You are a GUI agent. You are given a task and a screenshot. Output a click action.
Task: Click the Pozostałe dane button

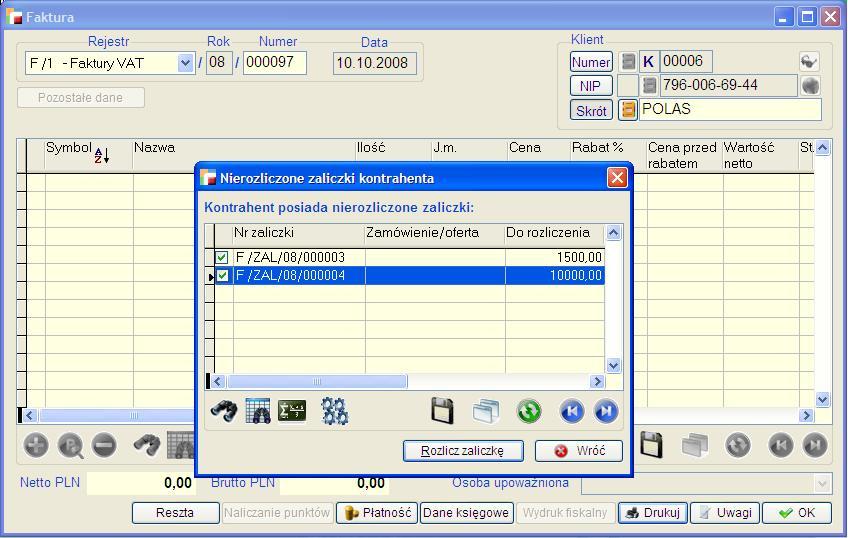point(81,98)
